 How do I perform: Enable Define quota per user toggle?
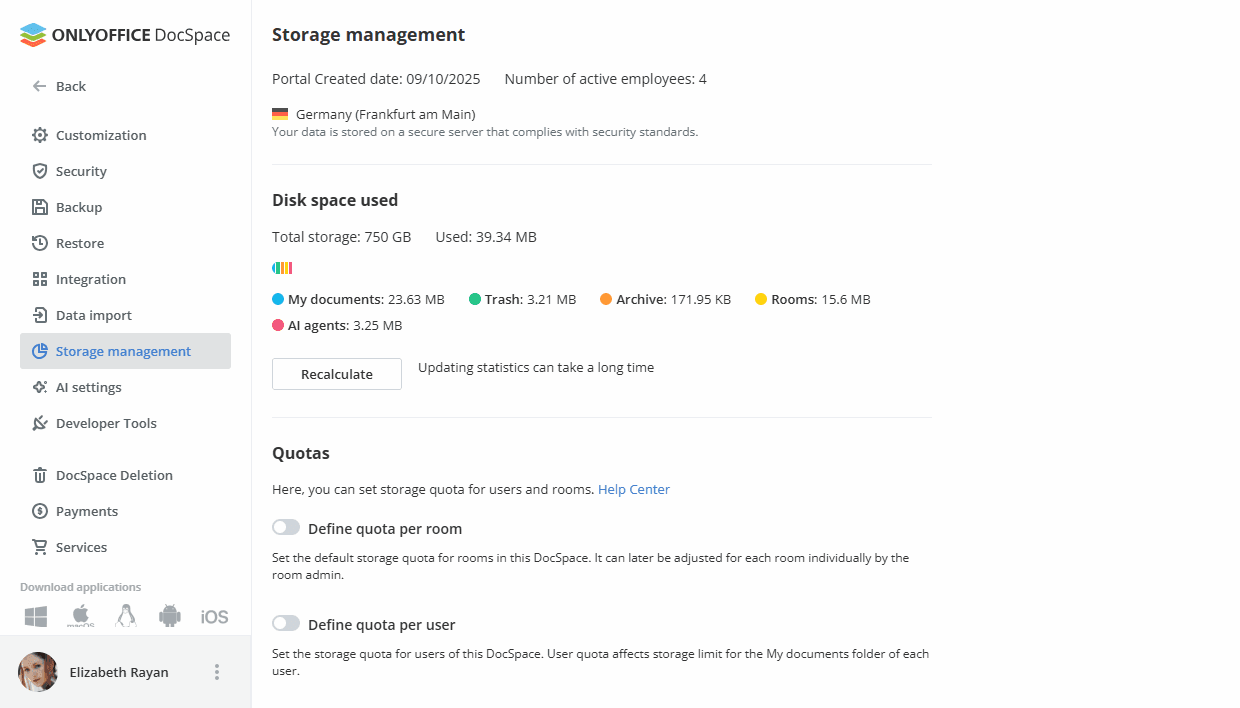click(x=285, y=623)
